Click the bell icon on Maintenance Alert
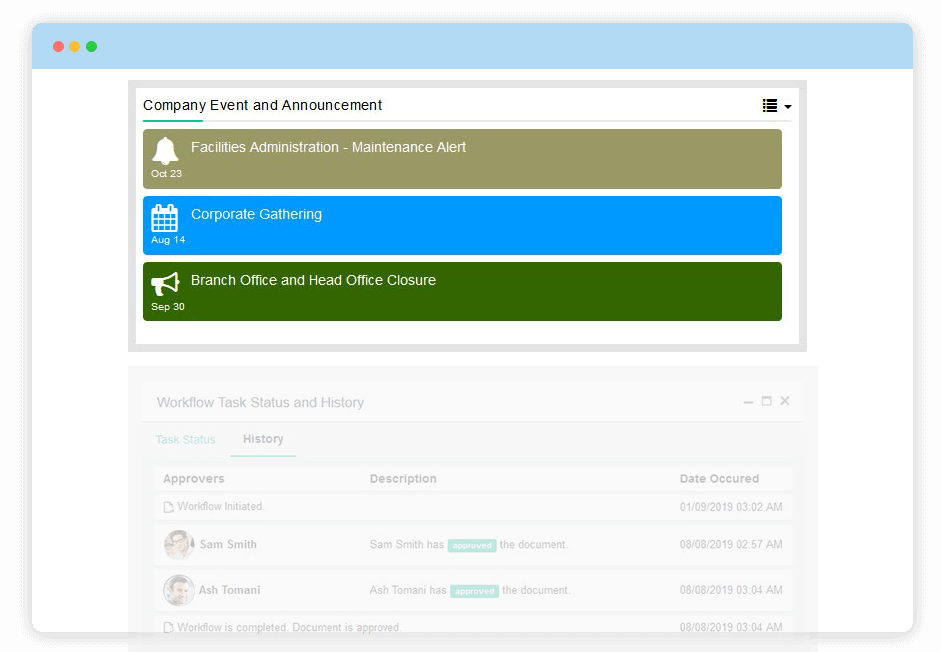Screen dimensions: 941x652 tap(165, 151)
